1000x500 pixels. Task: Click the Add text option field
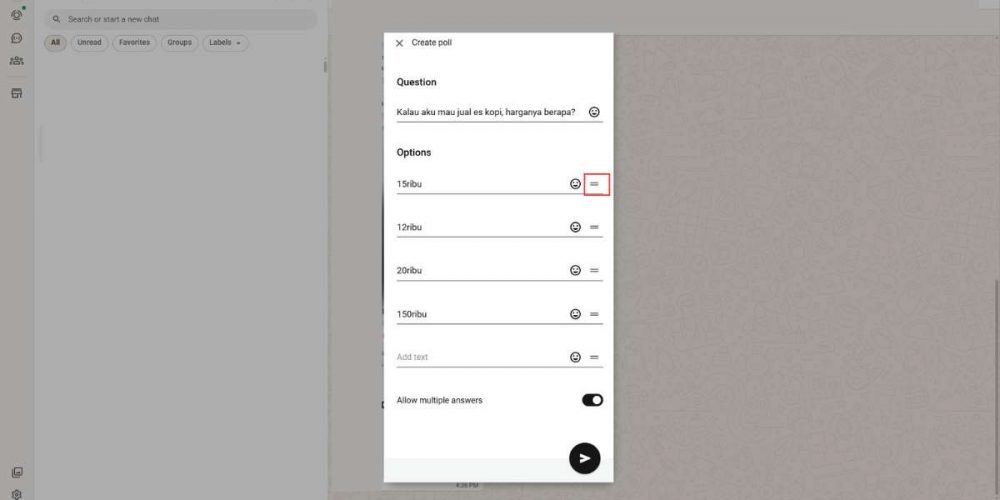481,357
